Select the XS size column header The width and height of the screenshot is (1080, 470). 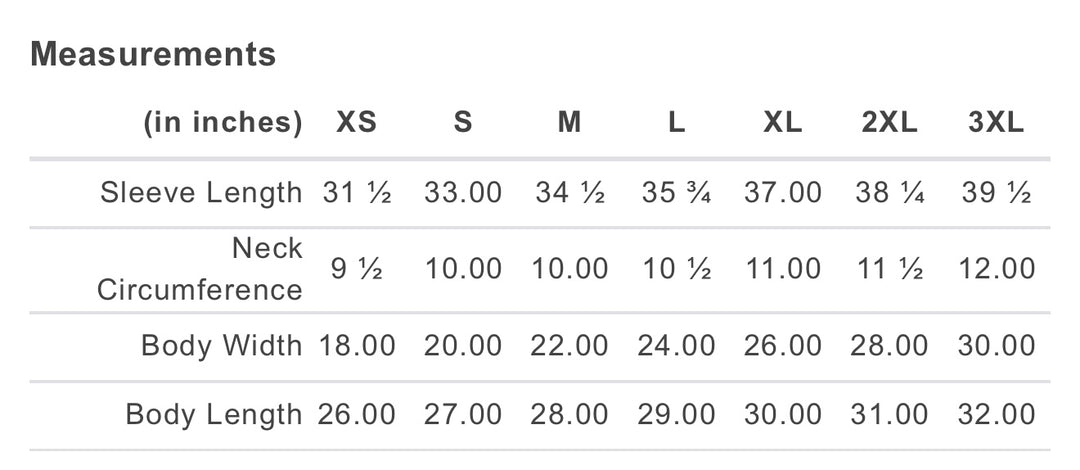pyautogui.click(x=357, y=123)
